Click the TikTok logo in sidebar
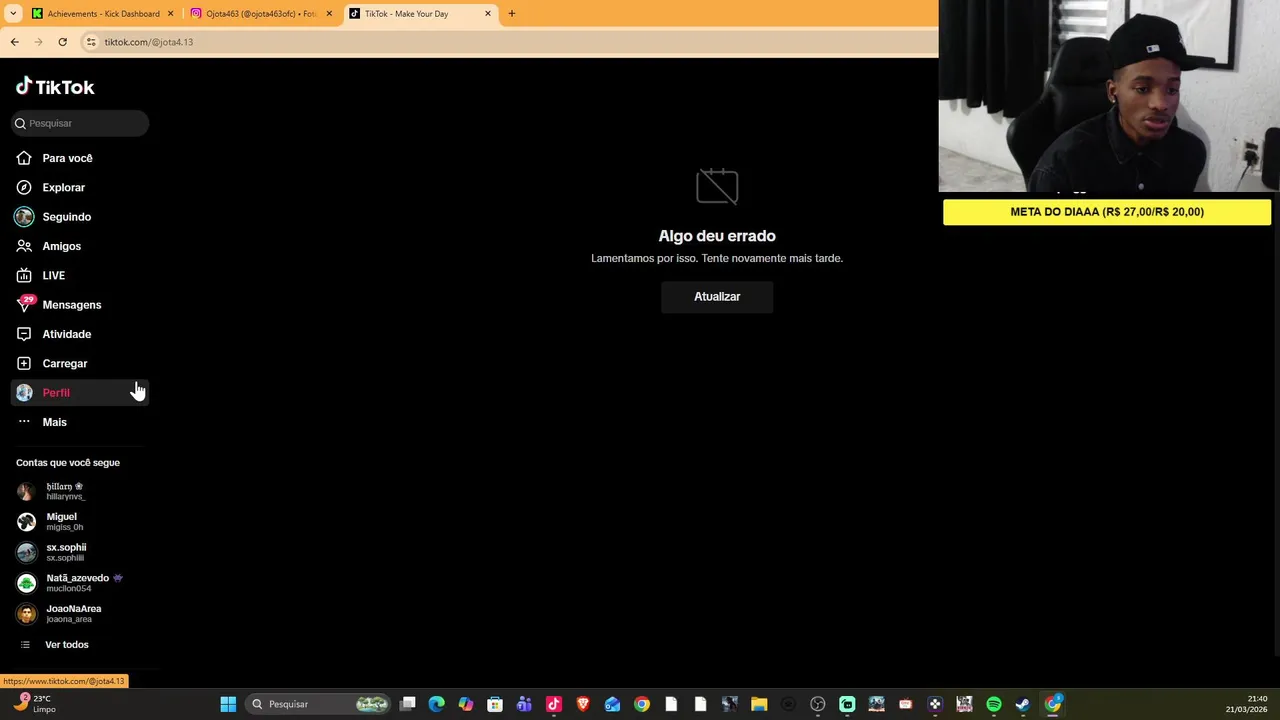This screenshot has width=1280, height=720. point(55,87)
